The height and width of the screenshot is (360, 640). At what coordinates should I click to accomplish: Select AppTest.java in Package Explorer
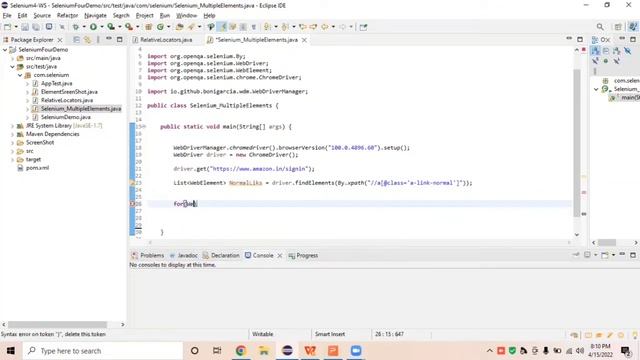point(56,83)
